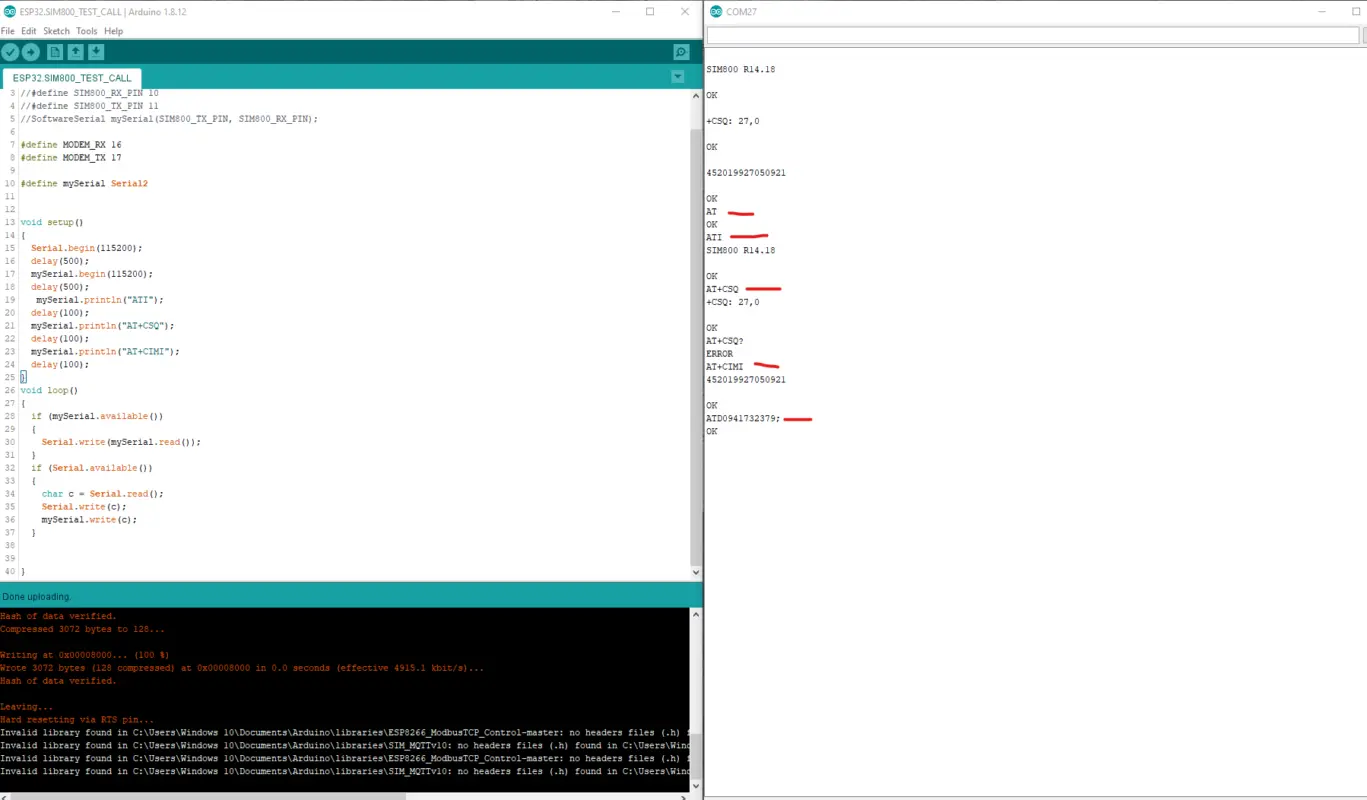Click the Save sketch toolbar icon
The image size is (1367, 800).
[96, 52]
